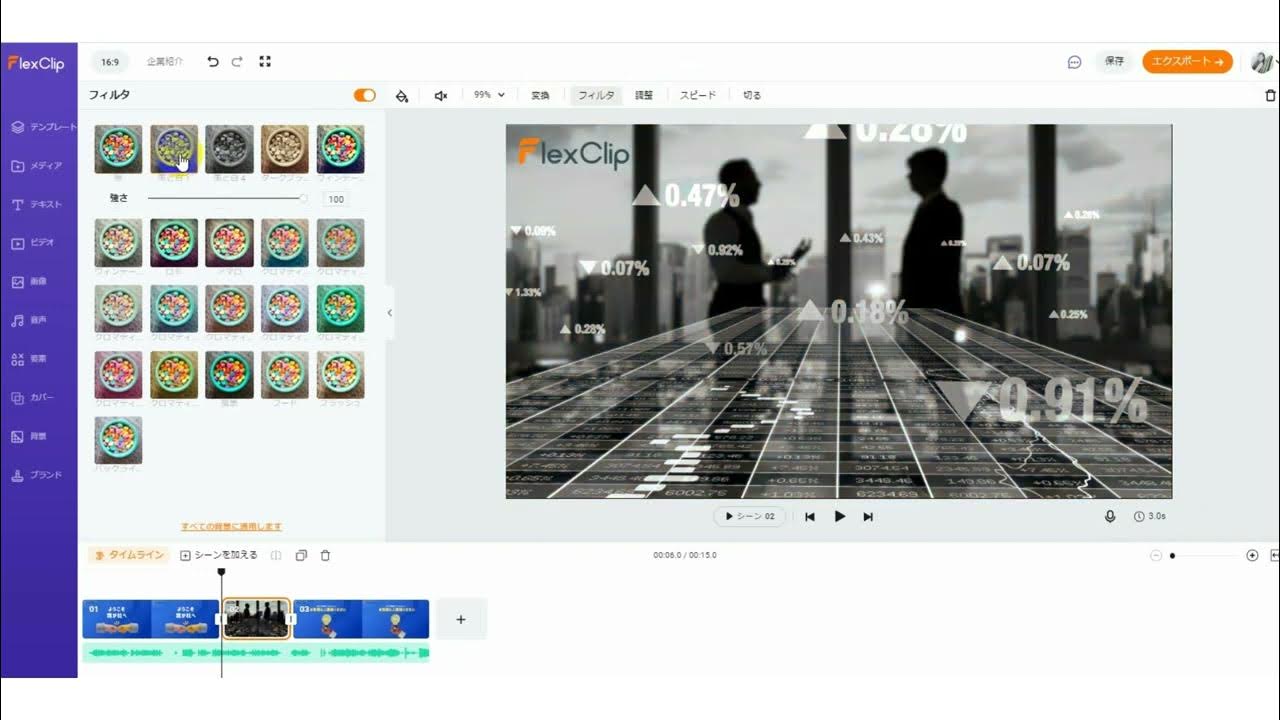Select scene 01 in the timeline

[150, 619]
